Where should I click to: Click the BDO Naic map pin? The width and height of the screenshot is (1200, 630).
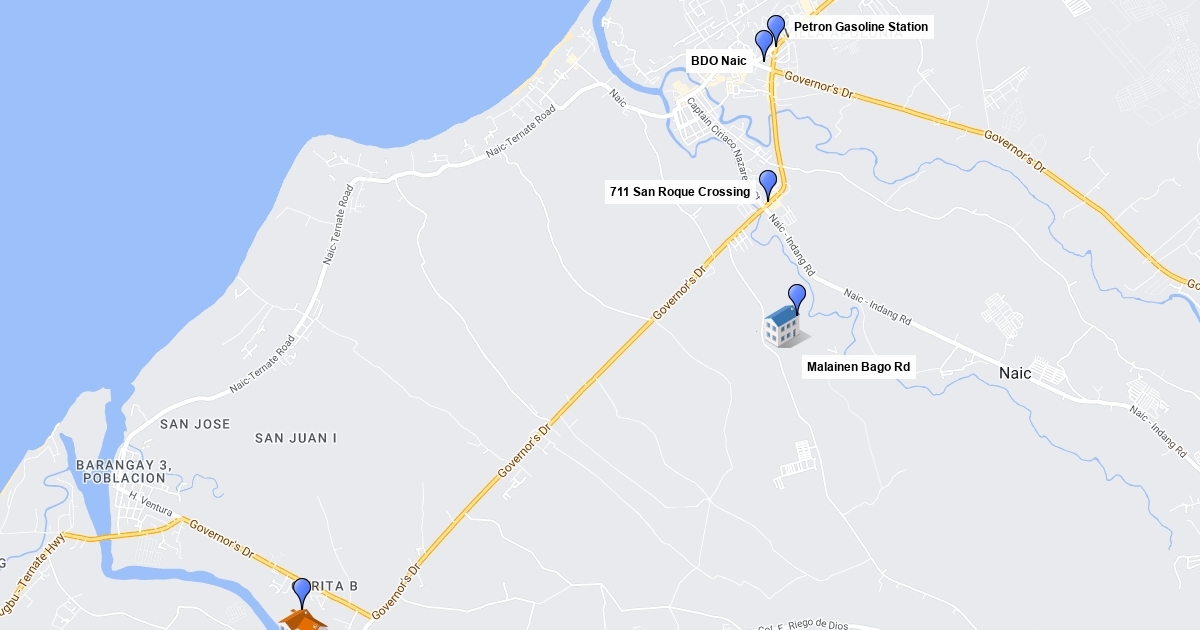pos(764,45)
